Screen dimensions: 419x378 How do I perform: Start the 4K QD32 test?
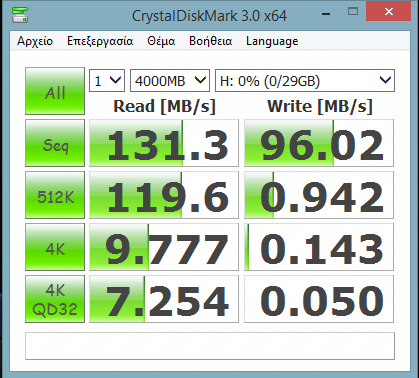55,299
